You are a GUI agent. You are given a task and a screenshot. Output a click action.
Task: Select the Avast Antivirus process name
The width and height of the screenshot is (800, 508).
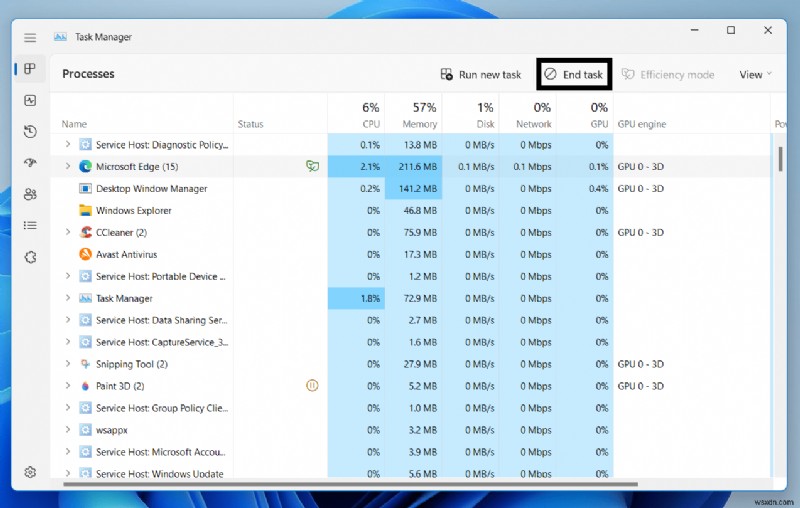[x=127, y=254]
